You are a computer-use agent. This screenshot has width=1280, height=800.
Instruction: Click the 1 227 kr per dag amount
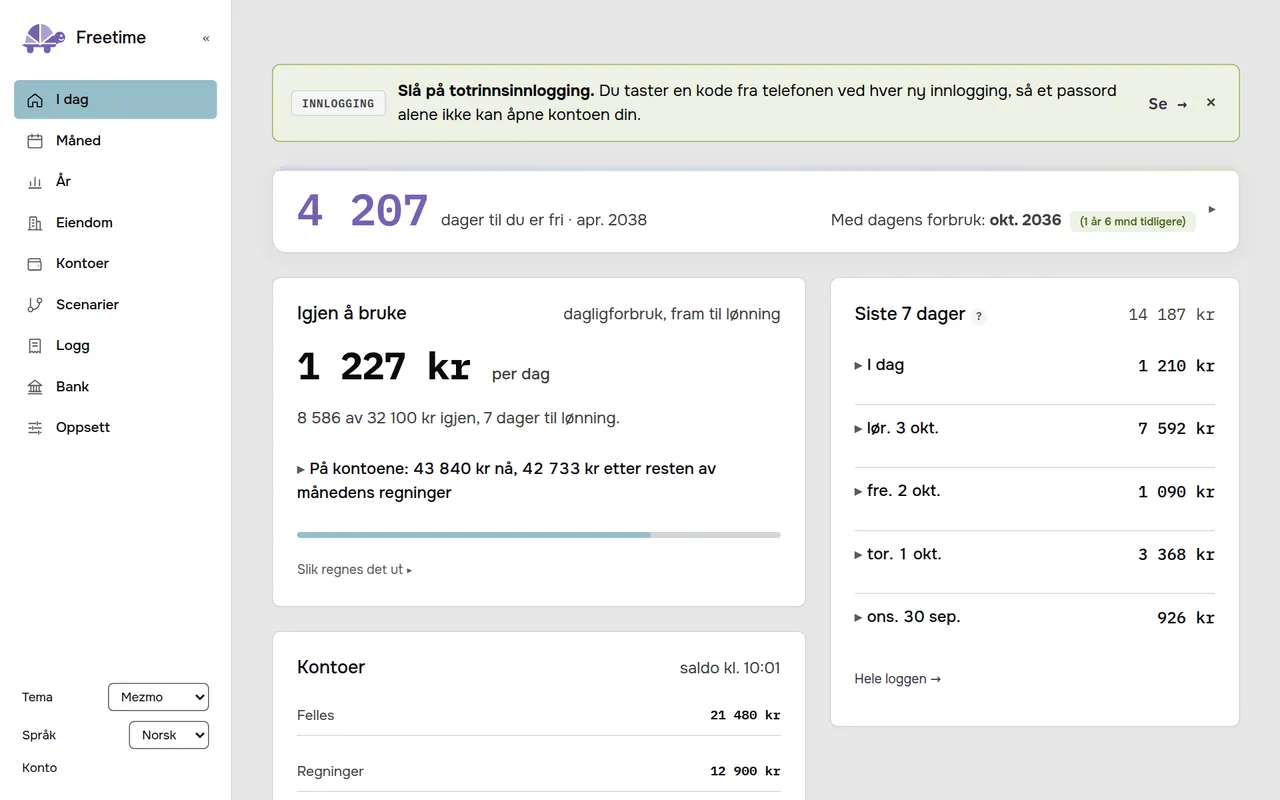(x=384, y=367)
